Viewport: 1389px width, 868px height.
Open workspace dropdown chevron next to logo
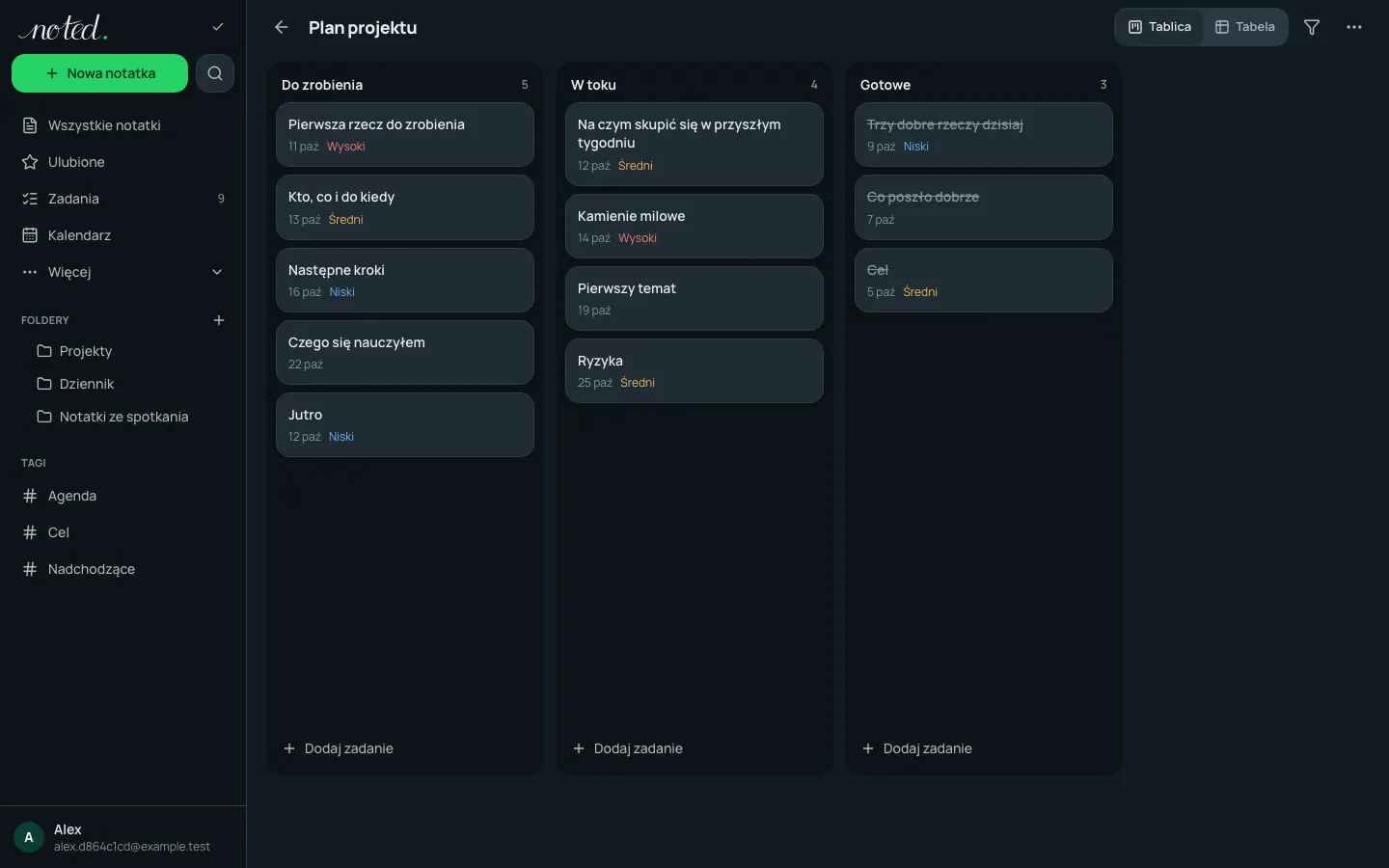coord(218,27)
